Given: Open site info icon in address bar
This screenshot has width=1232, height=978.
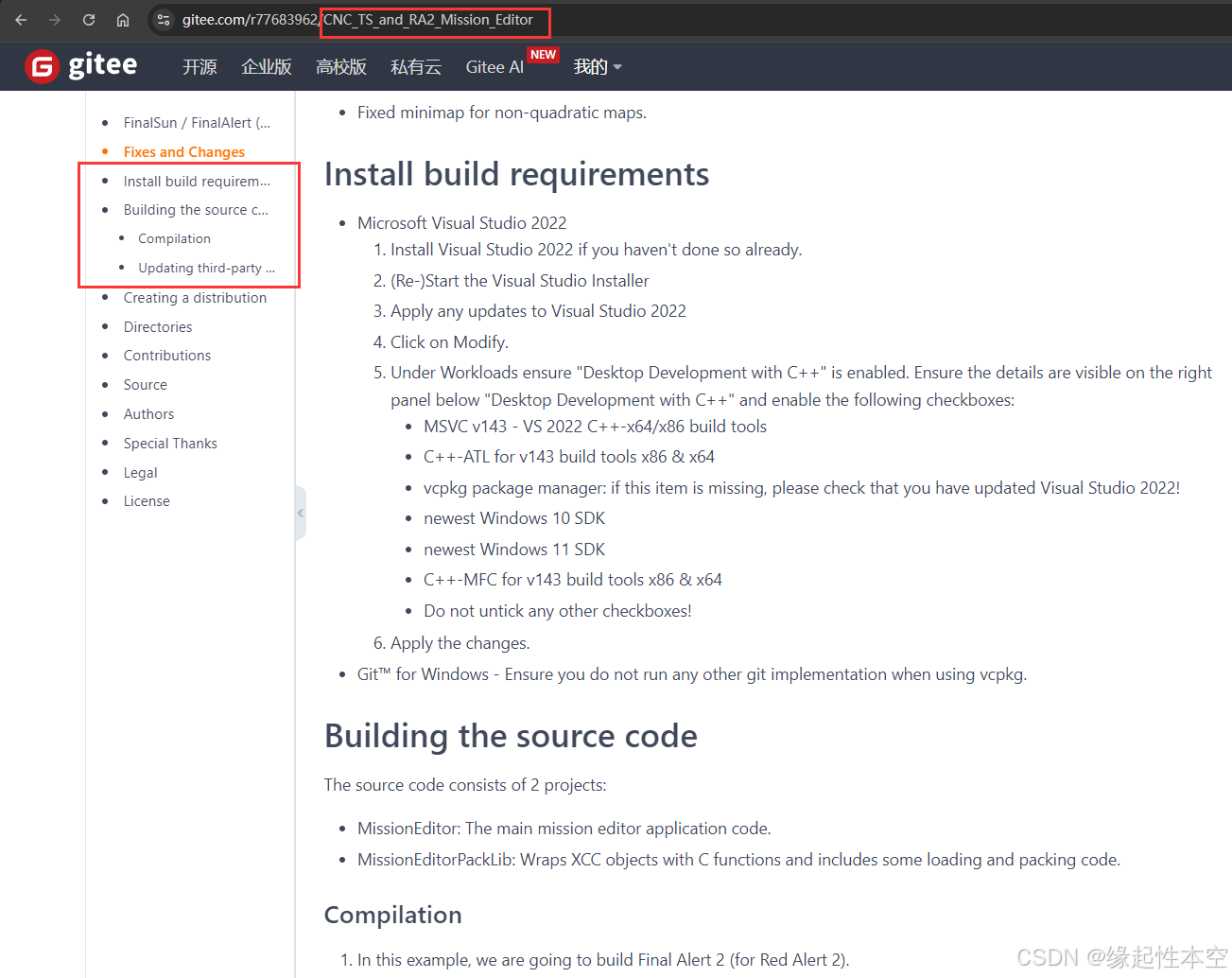Looking at the screenshot, I should tap(164, 20).
